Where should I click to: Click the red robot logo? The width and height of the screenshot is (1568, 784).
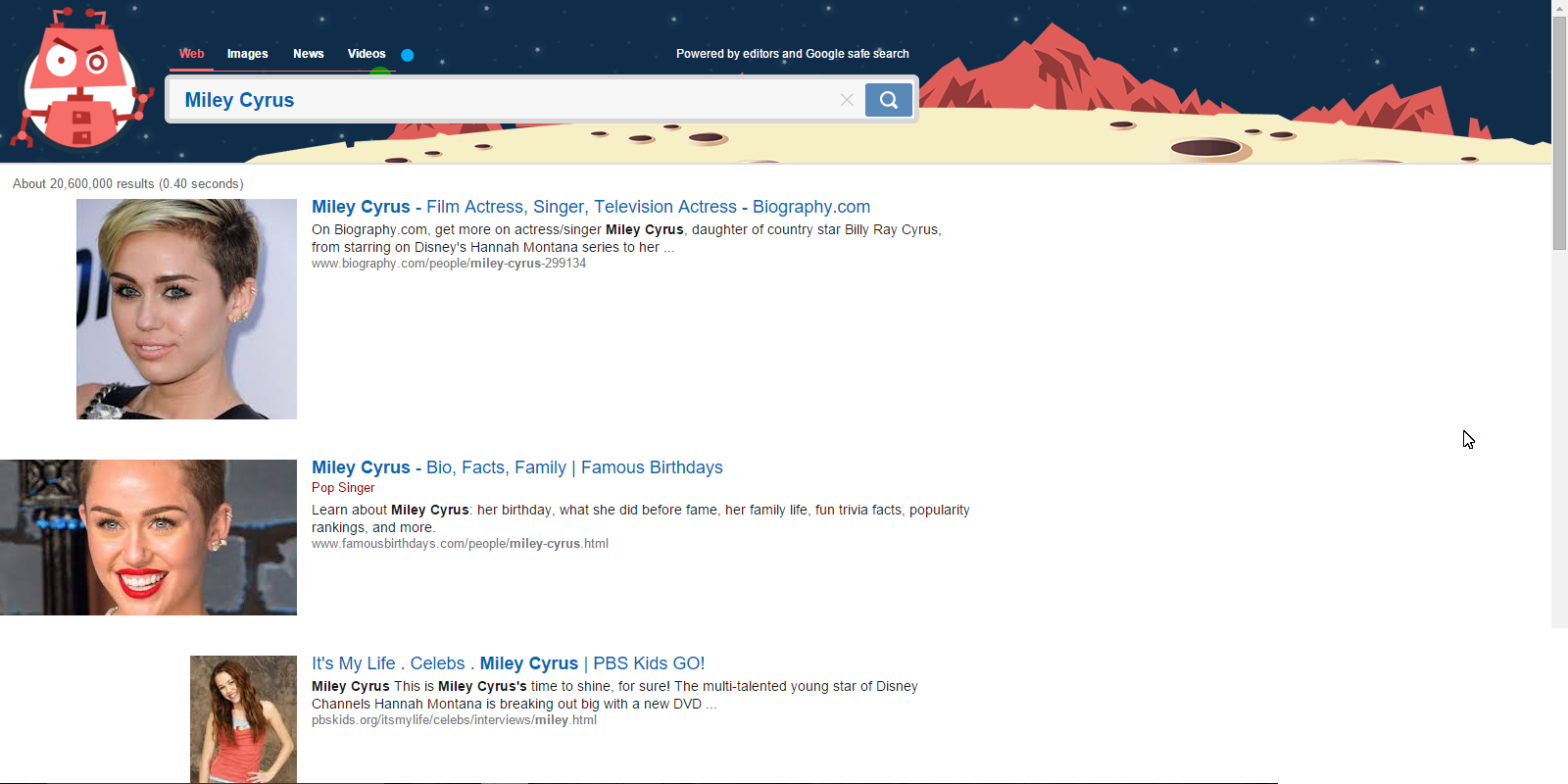(83, 78)
